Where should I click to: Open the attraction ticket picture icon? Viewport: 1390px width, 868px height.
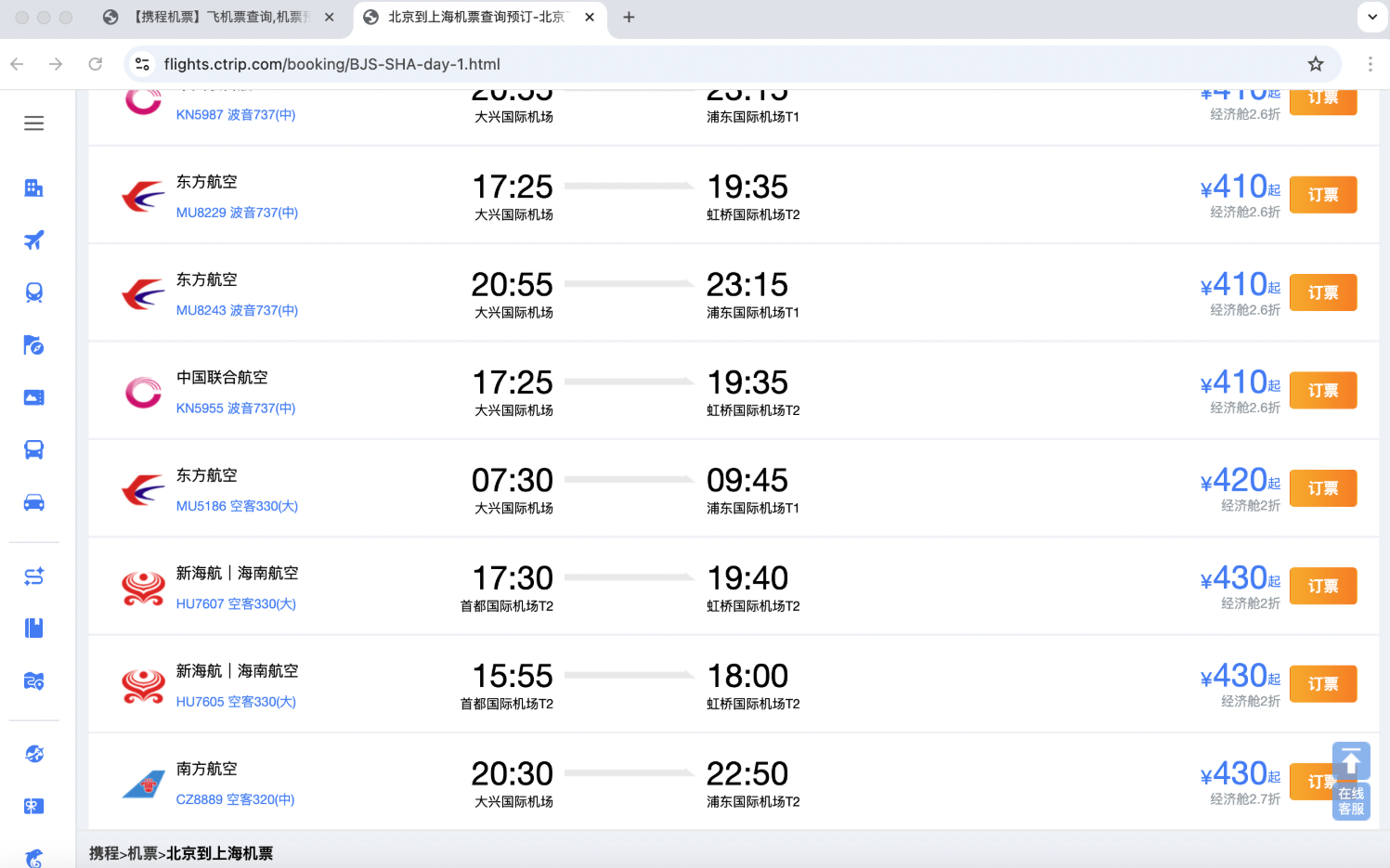coord(34,397)
